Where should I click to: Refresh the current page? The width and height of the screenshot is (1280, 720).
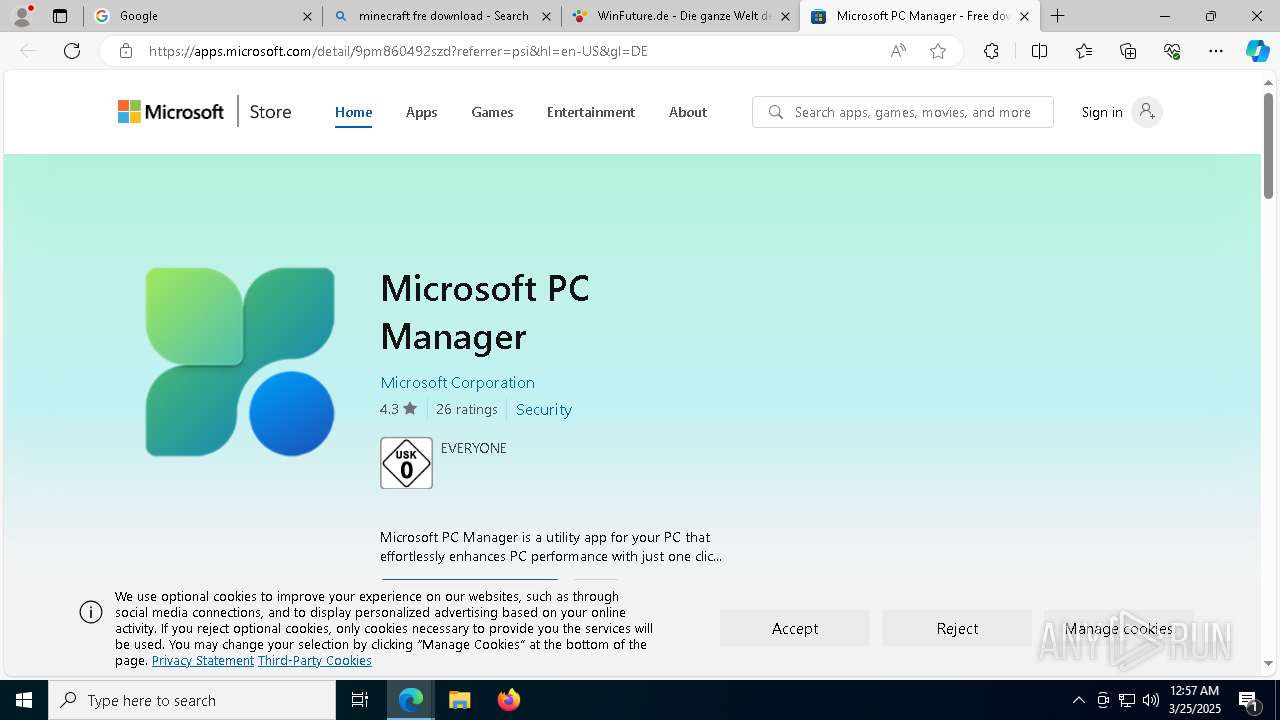click(72, 51)
